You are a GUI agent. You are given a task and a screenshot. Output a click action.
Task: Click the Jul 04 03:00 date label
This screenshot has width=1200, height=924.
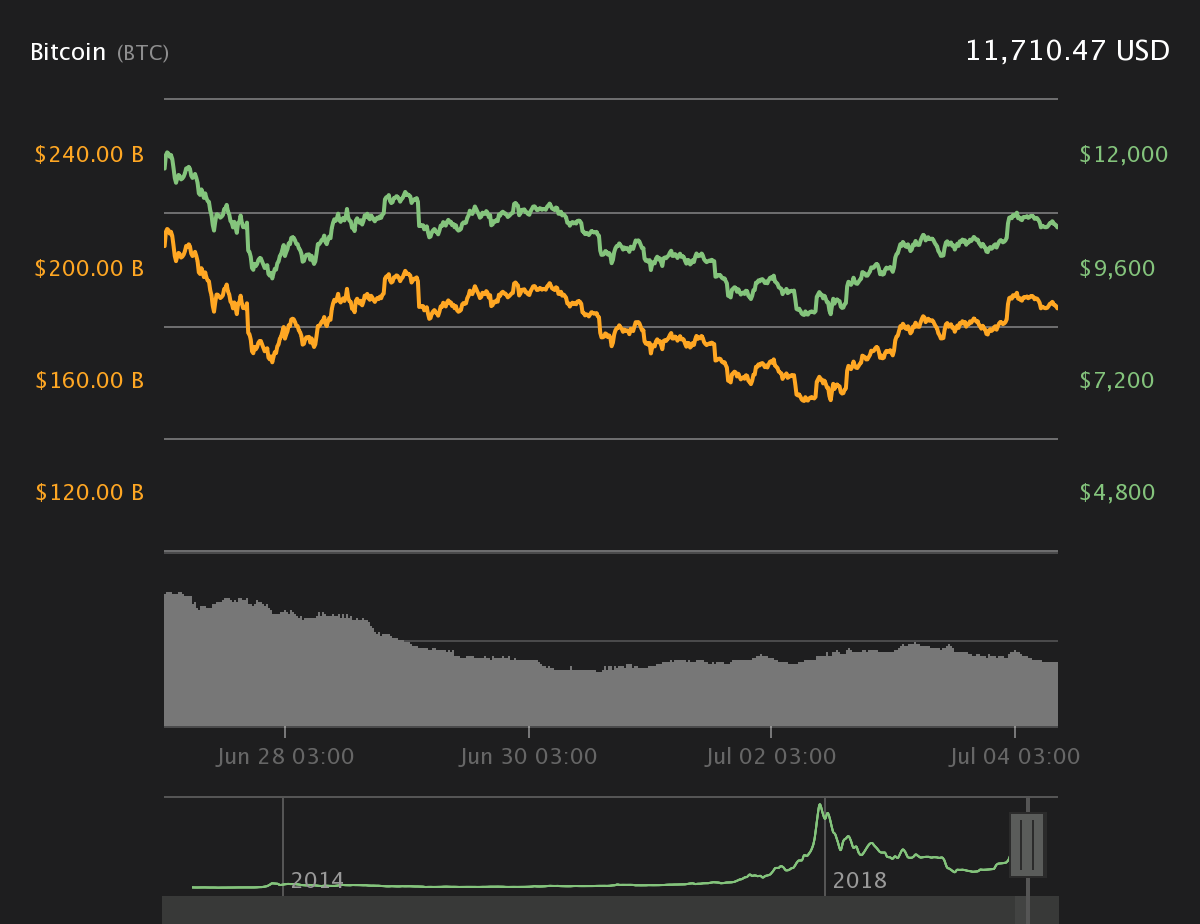click(1014, 756)
